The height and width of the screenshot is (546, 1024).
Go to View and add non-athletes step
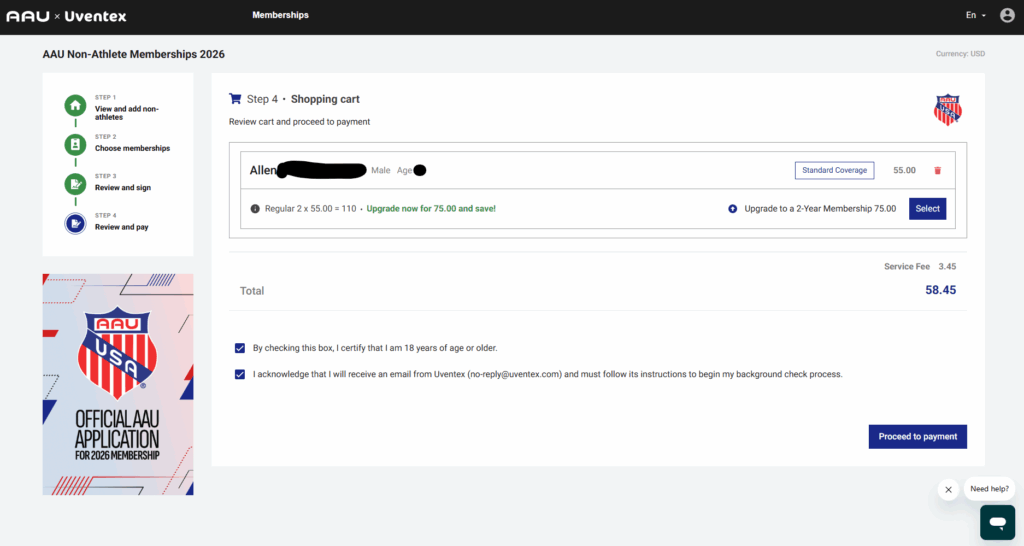click(127, 112)
